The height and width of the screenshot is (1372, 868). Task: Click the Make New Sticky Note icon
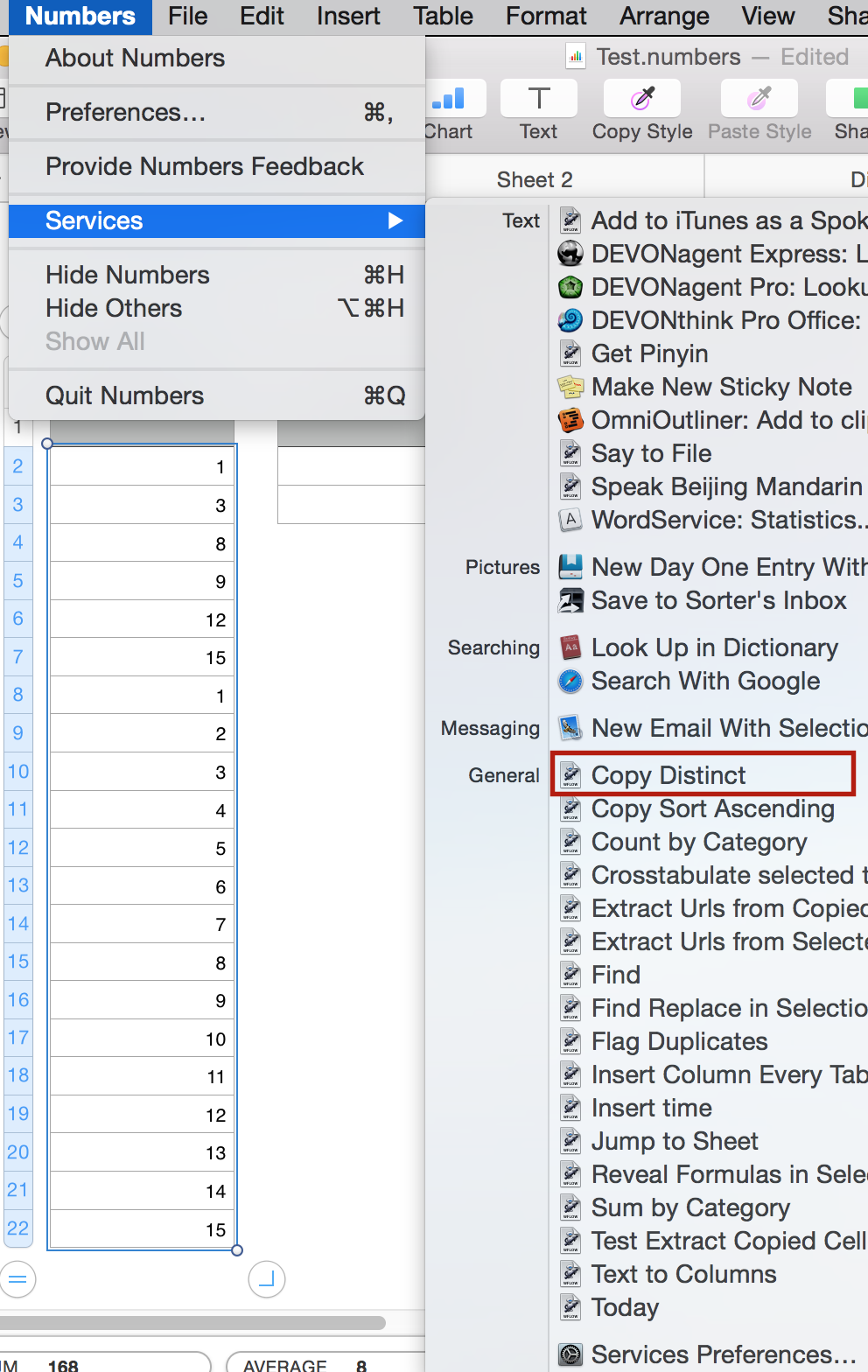570,387
